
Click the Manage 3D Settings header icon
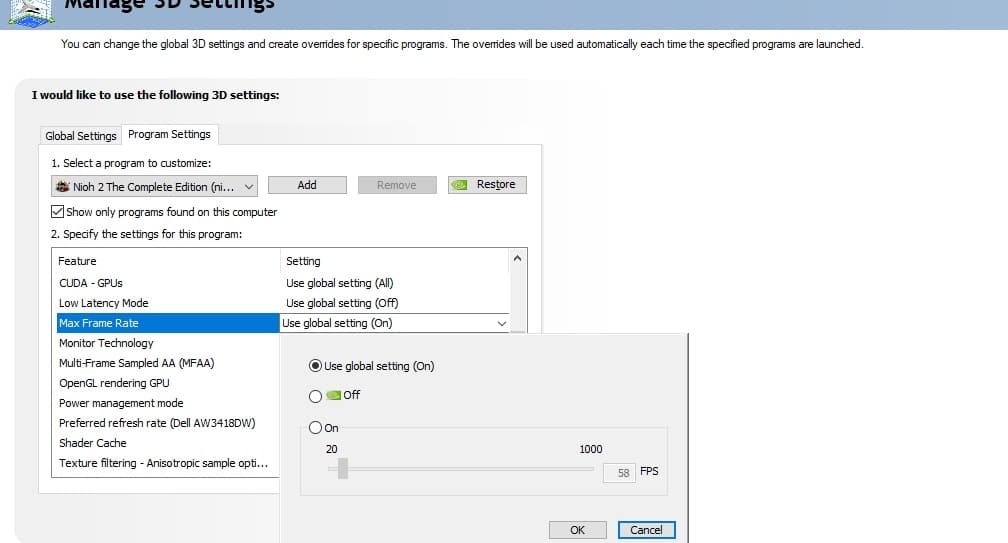click(x=28, y=10)
